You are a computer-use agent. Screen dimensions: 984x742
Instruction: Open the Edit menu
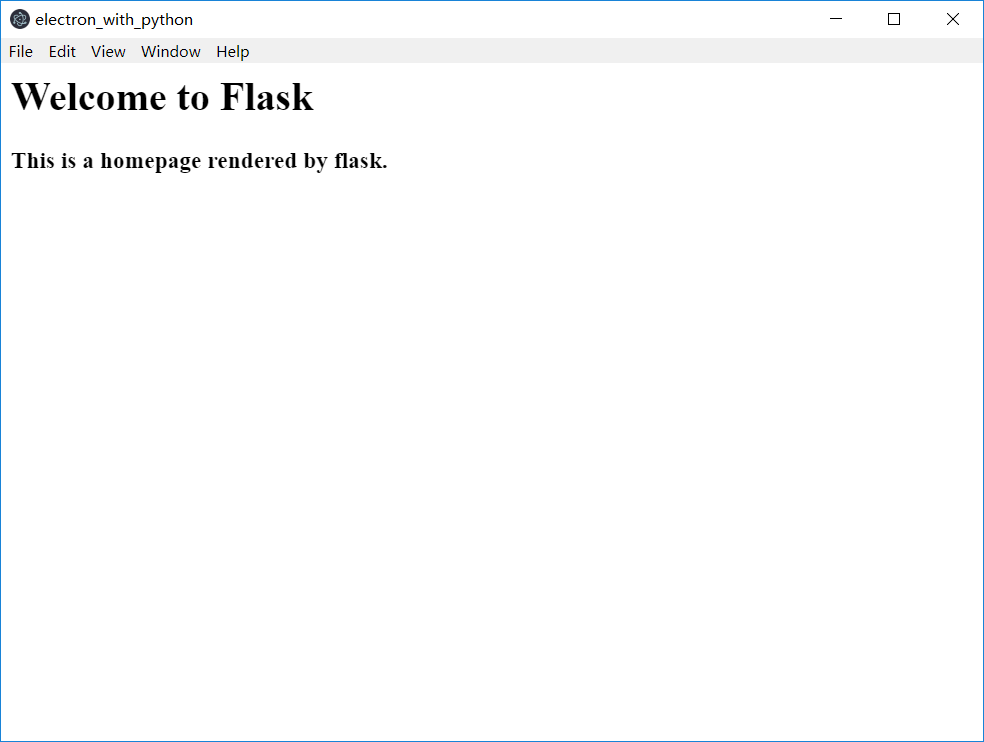[62, 51]
